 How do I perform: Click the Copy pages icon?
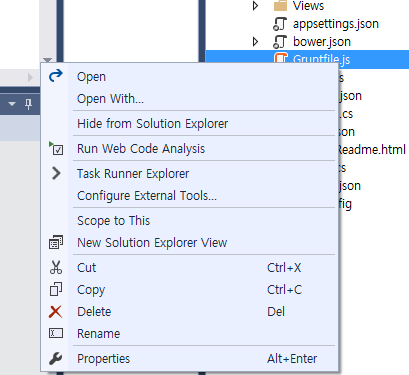coord(56,289)
